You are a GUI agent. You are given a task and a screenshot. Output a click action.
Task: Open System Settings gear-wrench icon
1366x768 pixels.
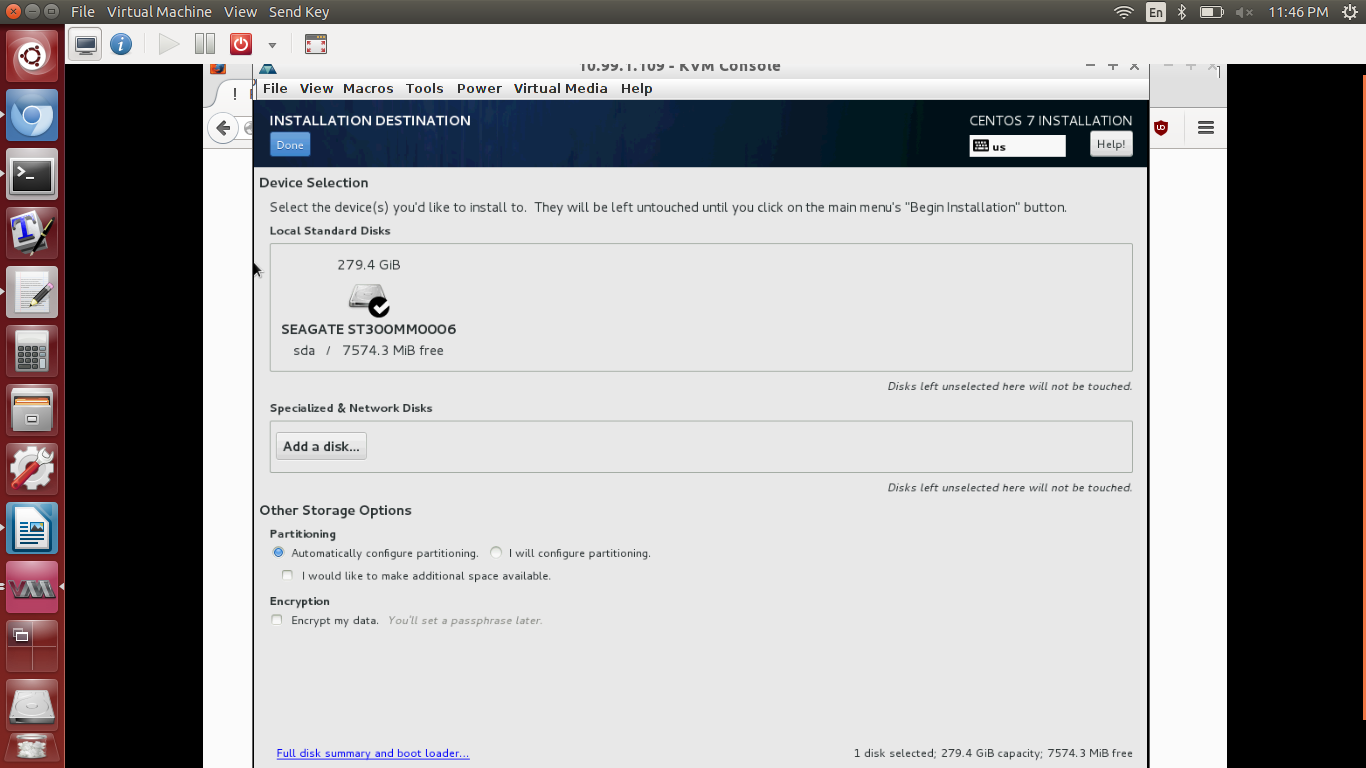[33, 469]
